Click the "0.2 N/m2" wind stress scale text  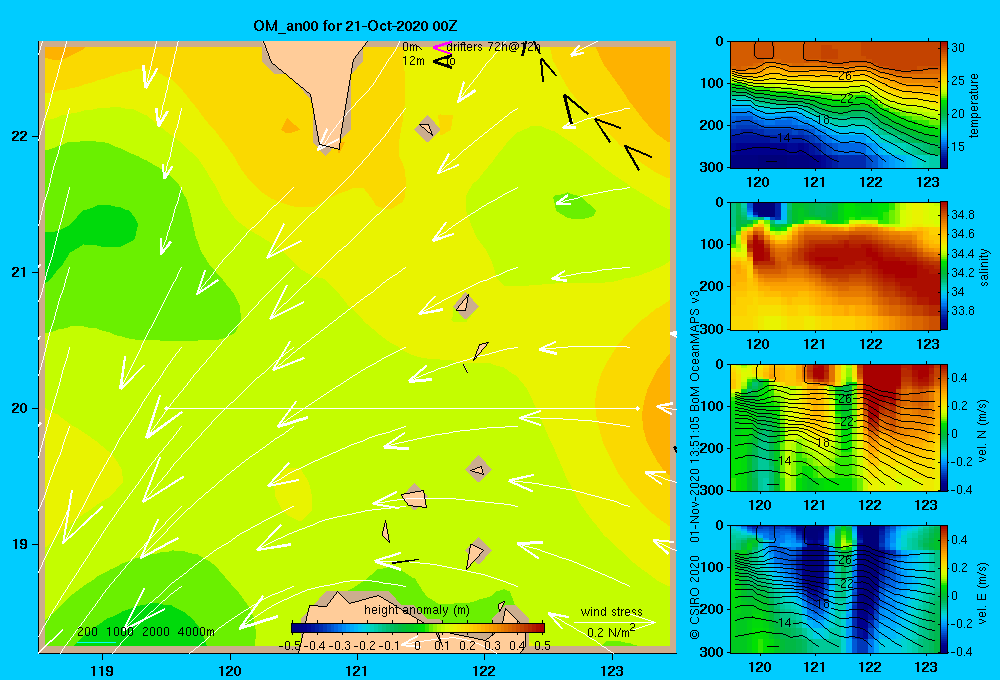click(x=611, y=632)
